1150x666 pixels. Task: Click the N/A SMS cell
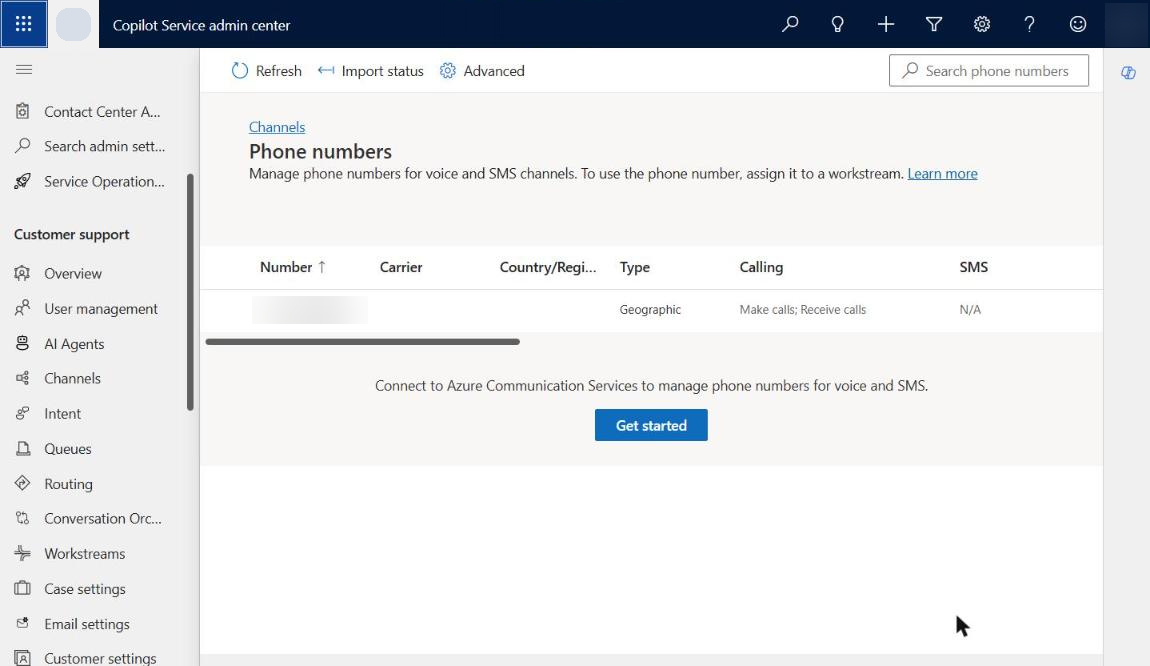970,310
